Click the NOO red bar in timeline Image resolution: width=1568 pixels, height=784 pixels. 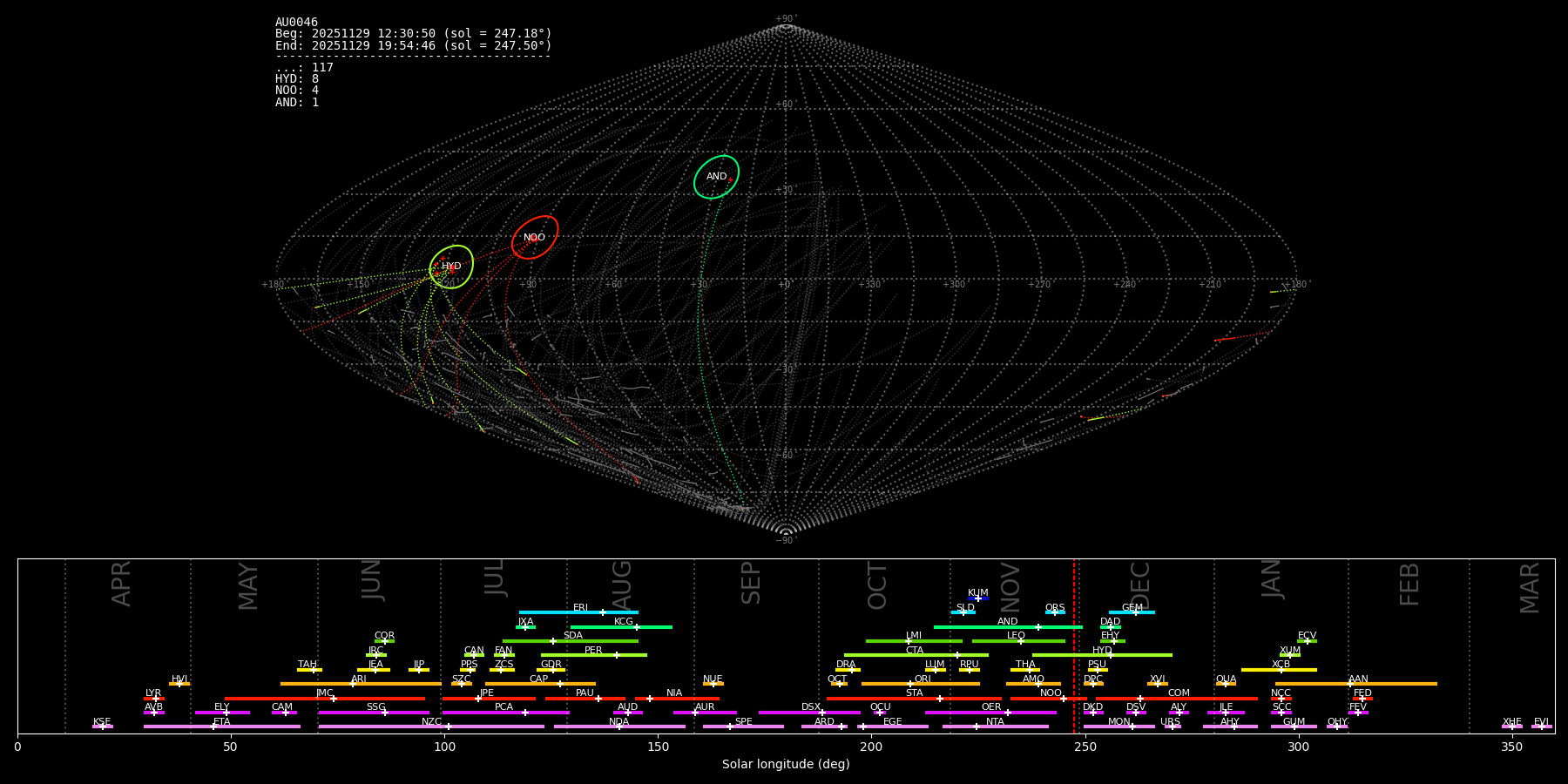point(1048,699)
